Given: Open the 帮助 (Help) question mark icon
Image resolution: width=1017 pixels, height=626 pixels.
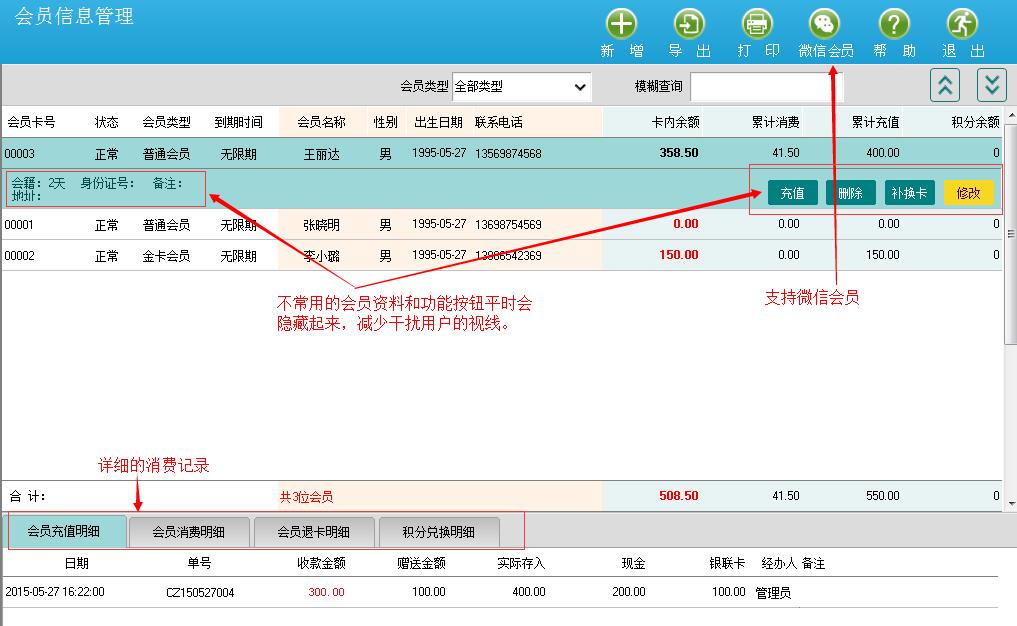Looking at the screenshot, I should pyautogui.click(x=894, y=25).
